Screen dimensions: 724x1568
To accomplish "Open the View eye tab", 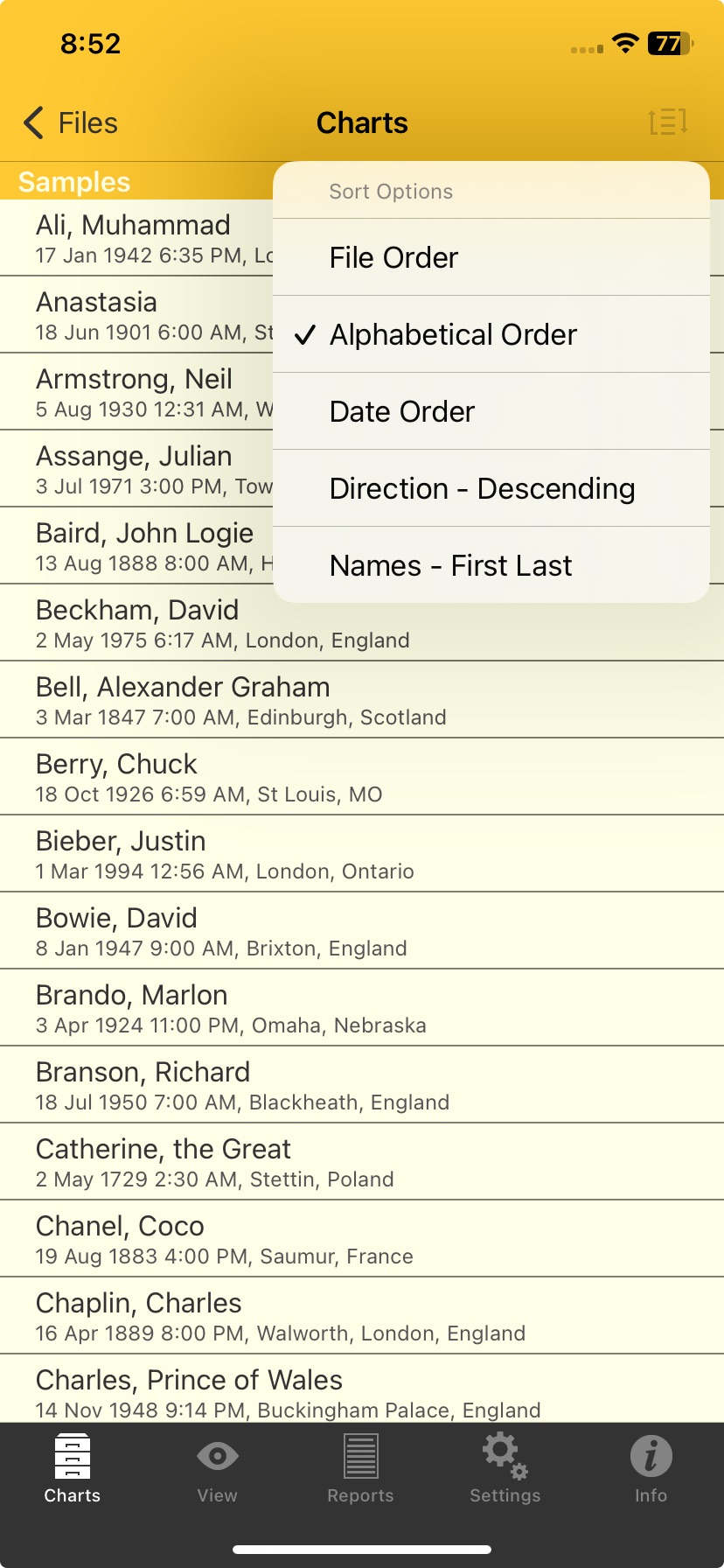I will 217,1468.
